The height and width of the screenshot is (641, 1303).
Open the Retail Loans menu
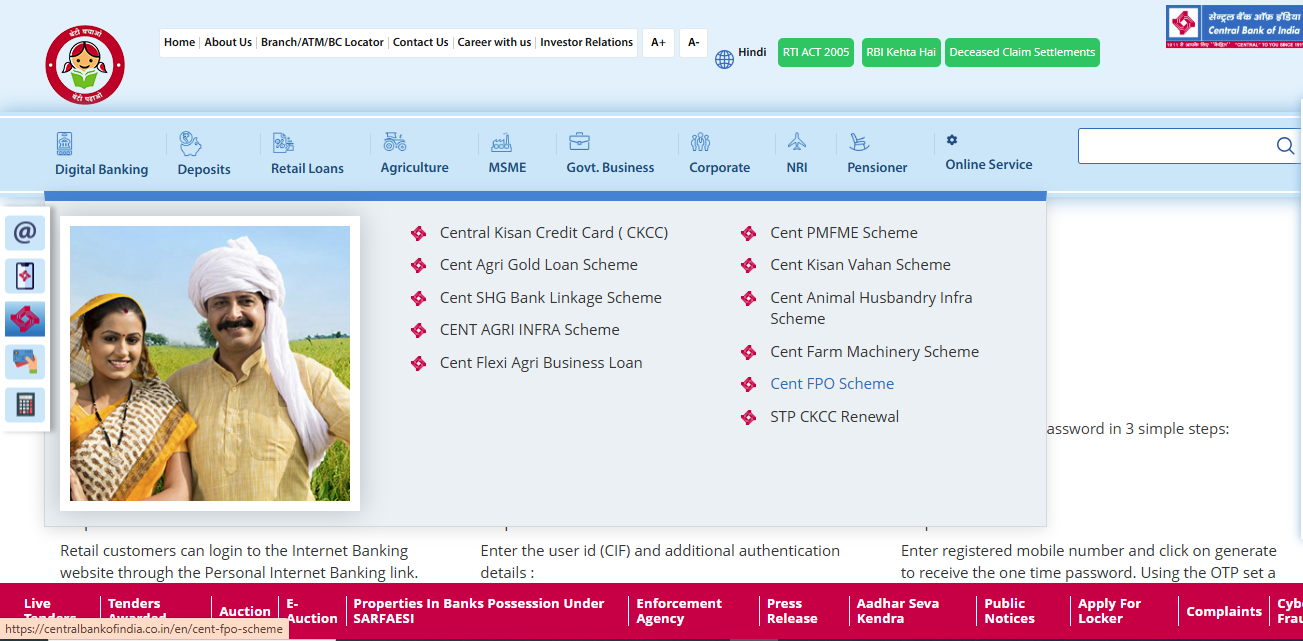(307, 168)
